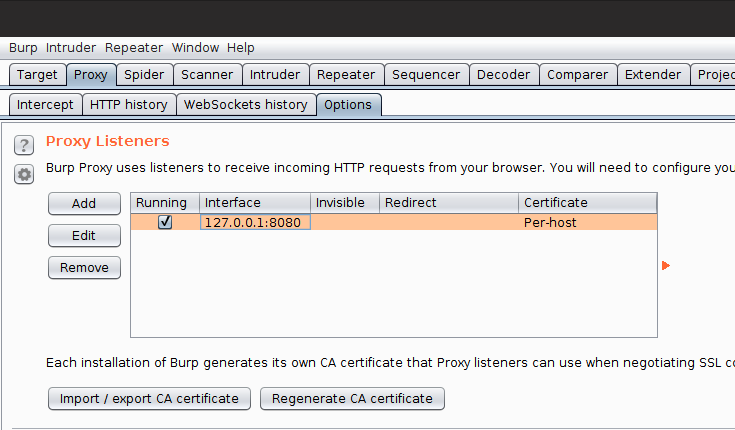Image resolution: width=735 pixels, height=430 pixels.
Task: Open the Project options tab
Action: point(713,75)
